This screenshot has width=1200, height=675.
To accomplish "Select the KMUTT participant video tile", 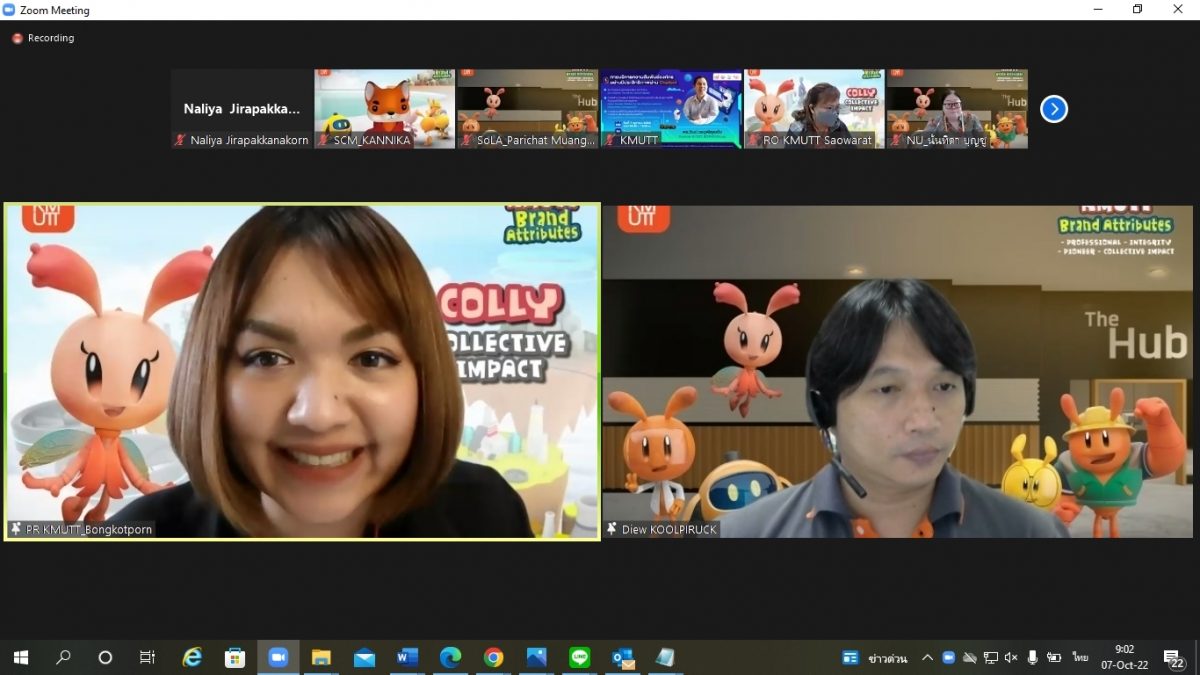I will pos(671,109).
